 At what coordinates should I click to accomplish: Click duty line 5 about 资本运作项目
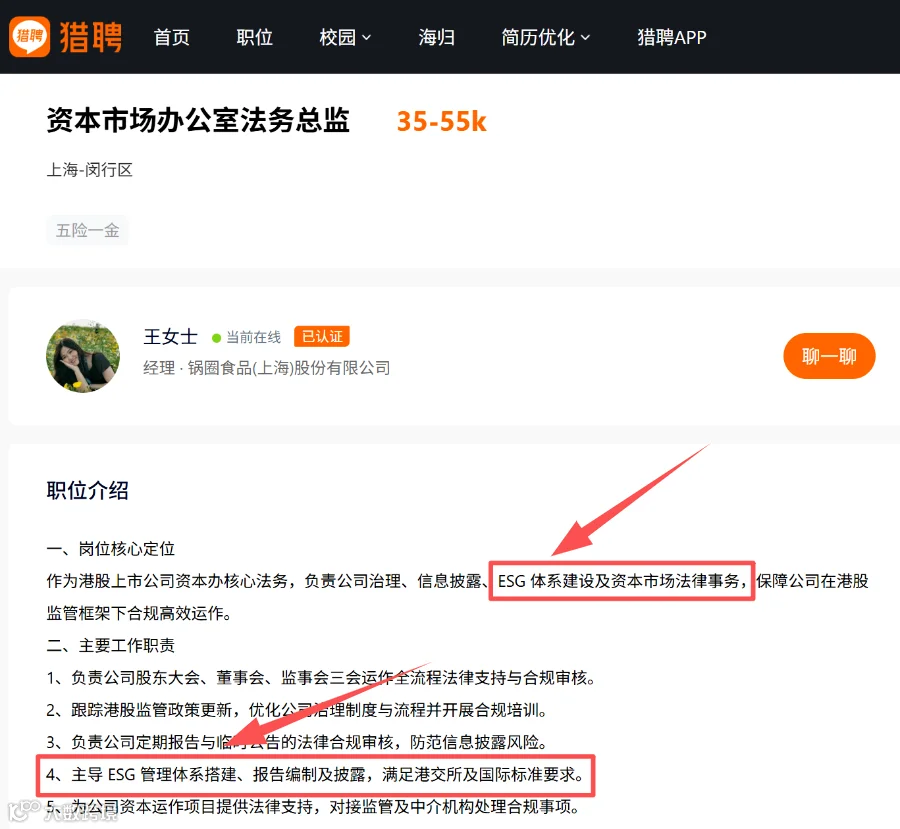point(313,807)
